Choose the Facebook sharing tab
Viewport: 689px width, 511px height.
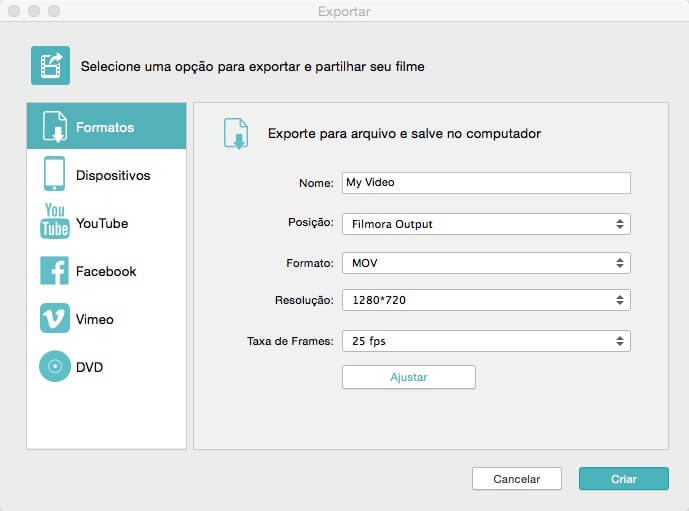[106, 271]
